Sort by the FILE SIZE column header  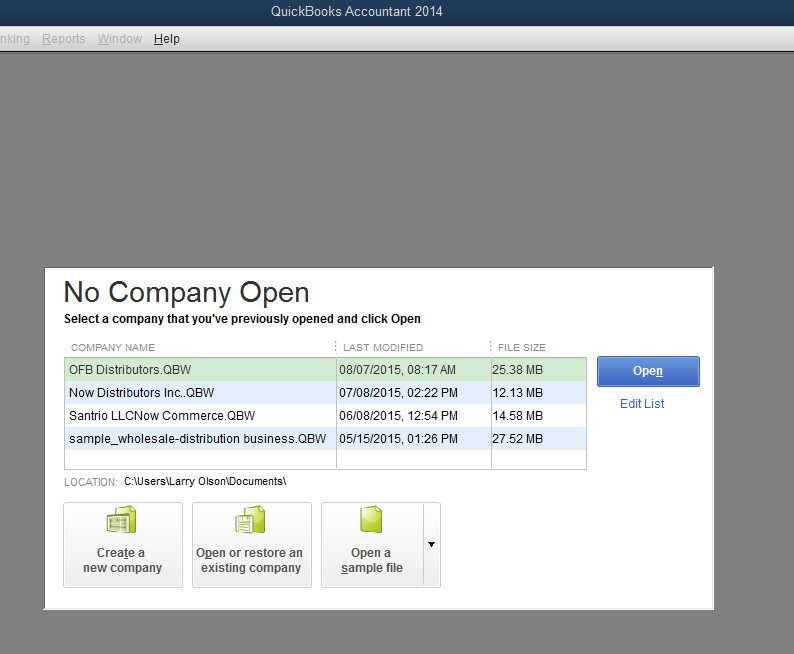pos(522,348)
